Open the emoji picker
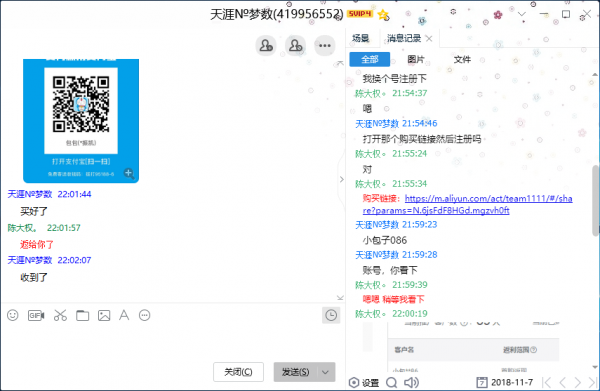600x391 pixels. (x=13, y=315)
